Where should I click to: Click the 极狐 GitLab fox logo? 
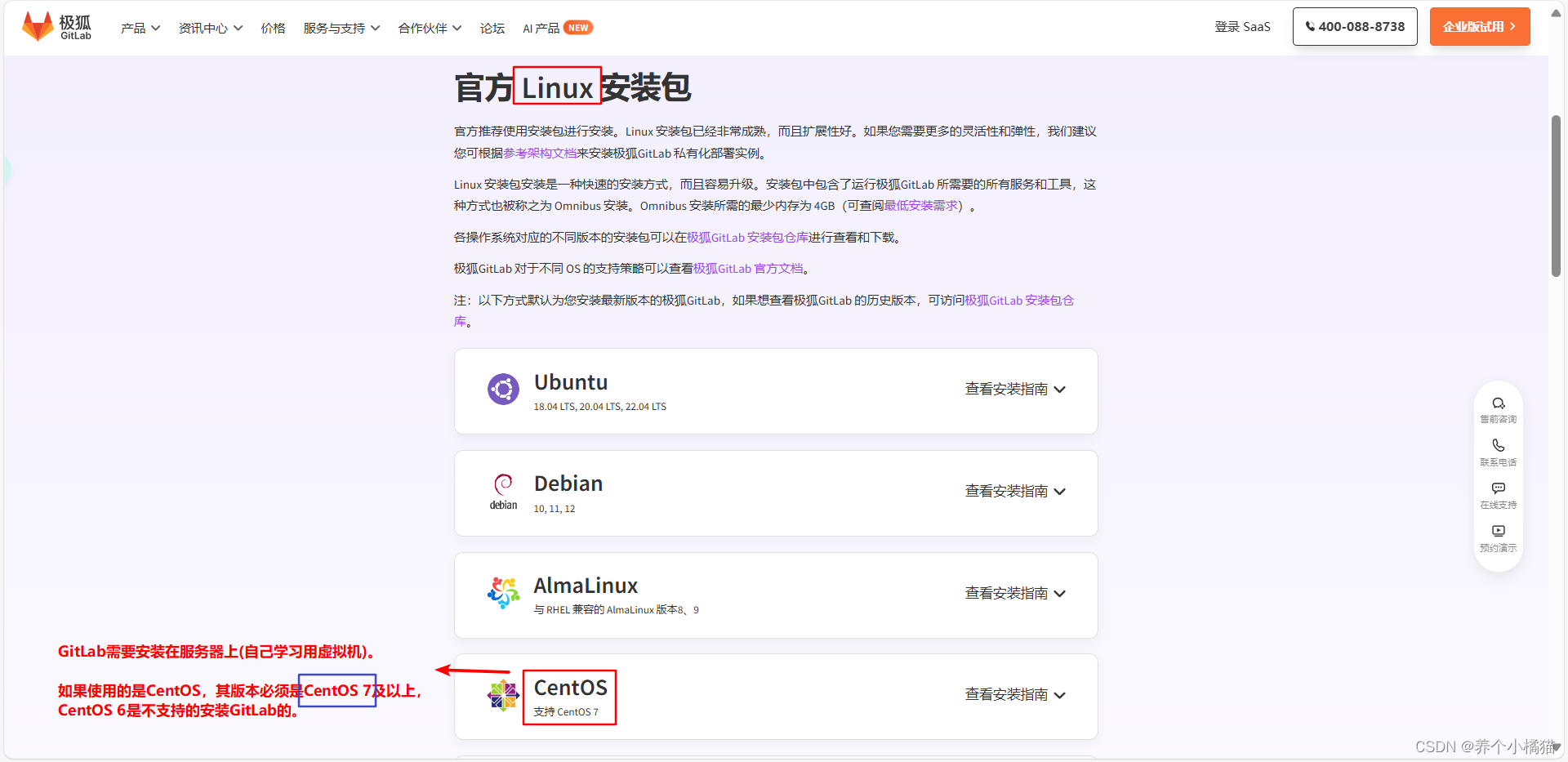pos(56,27)
